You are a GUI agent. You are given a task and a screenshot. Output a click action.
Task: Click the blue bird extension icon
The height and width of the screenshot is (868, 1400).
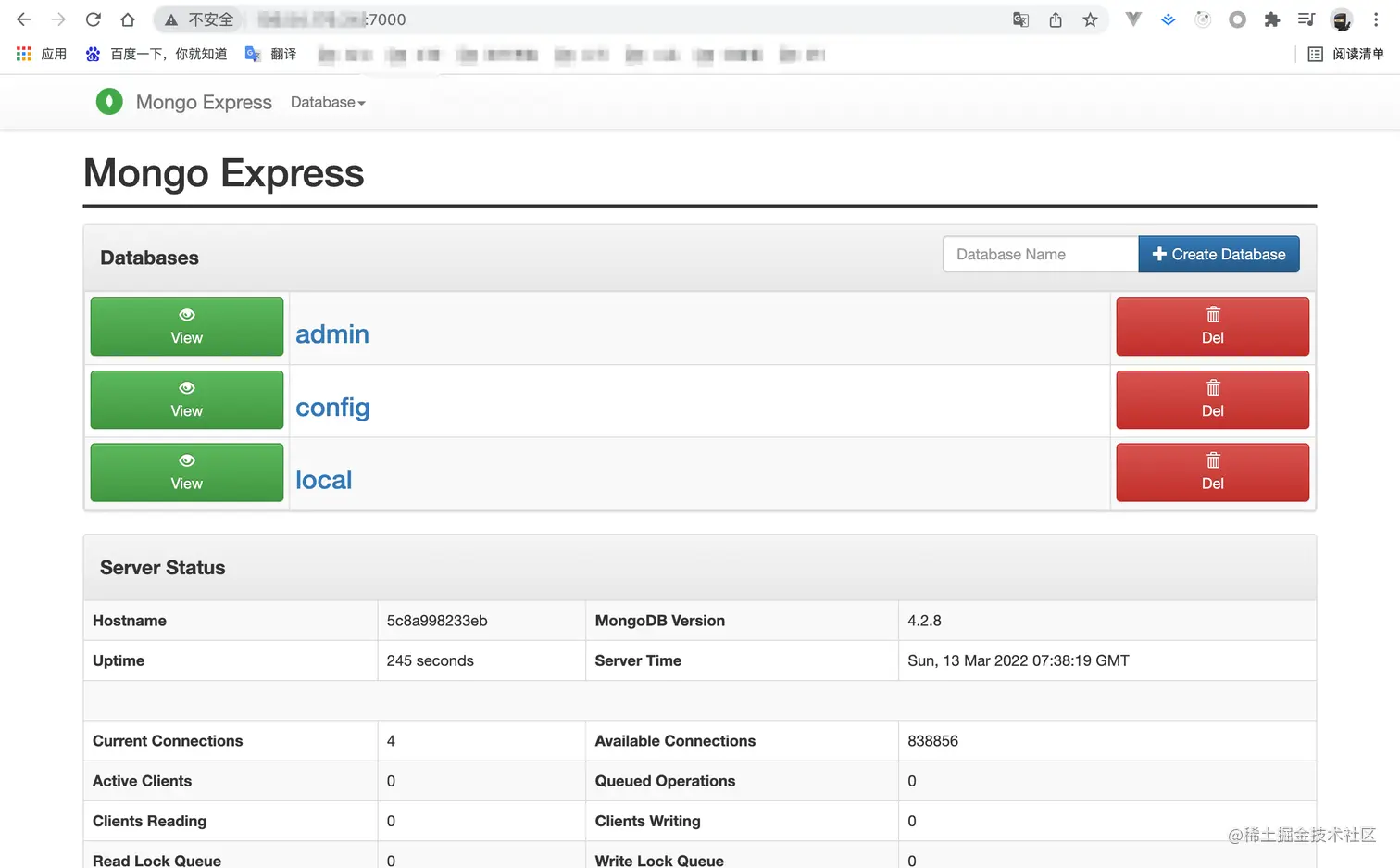point(1168,19)
